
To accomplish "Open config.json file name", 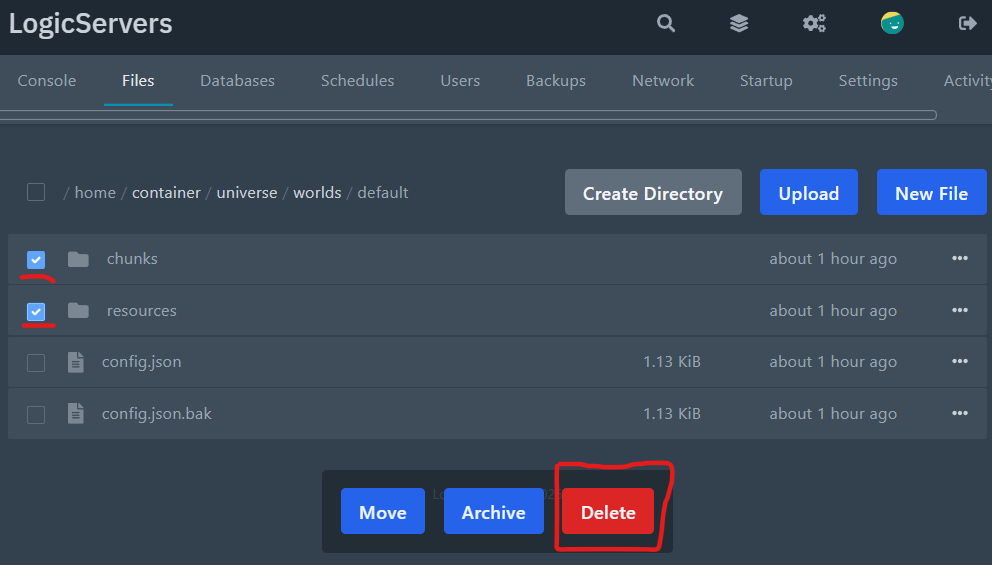I will click(142, 362).
